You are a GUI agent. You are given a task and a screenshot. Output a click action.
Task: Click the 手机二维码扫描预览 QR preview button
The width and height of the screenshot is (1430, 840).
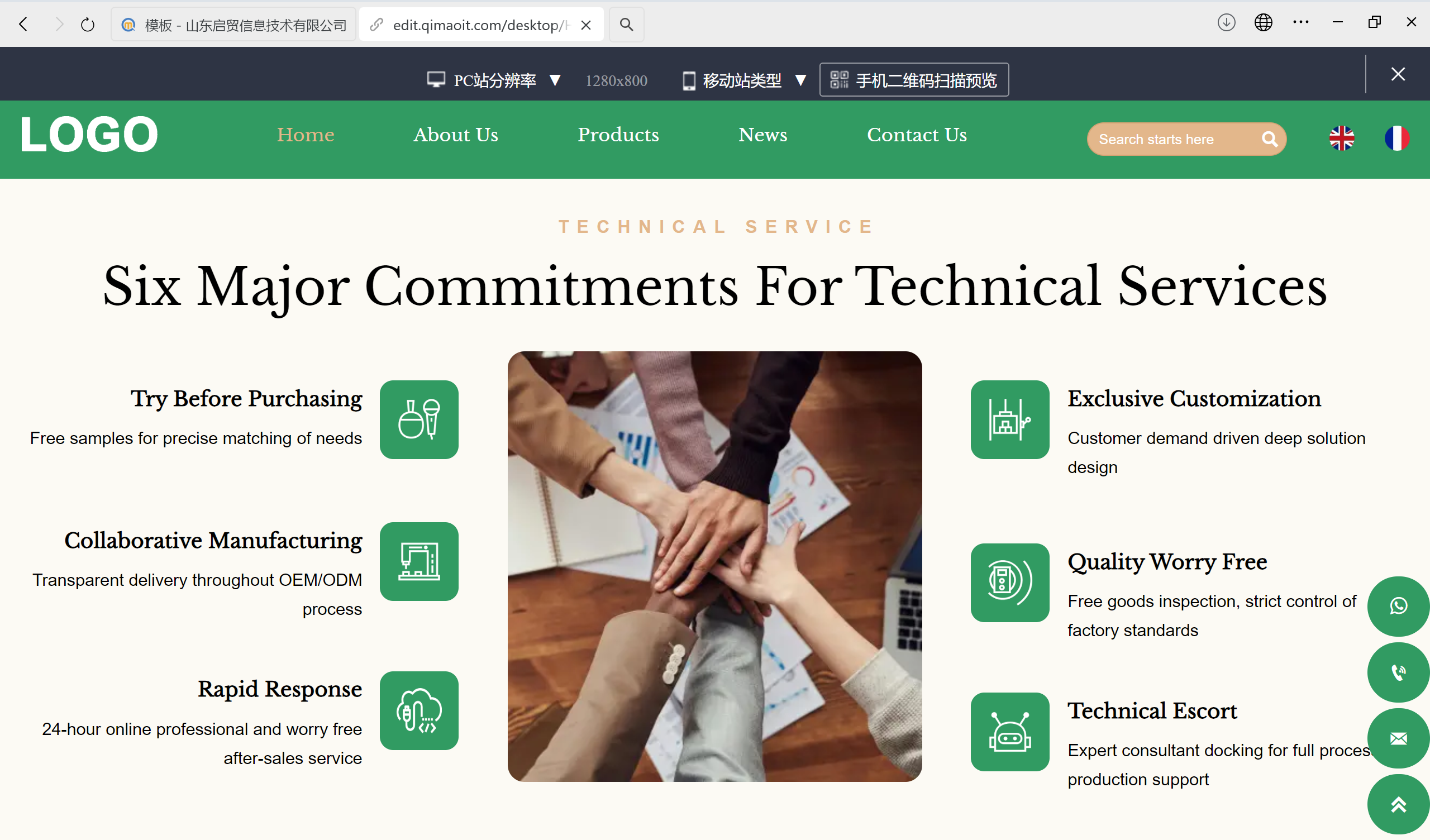pyautogui.click(x=914, y=80)
